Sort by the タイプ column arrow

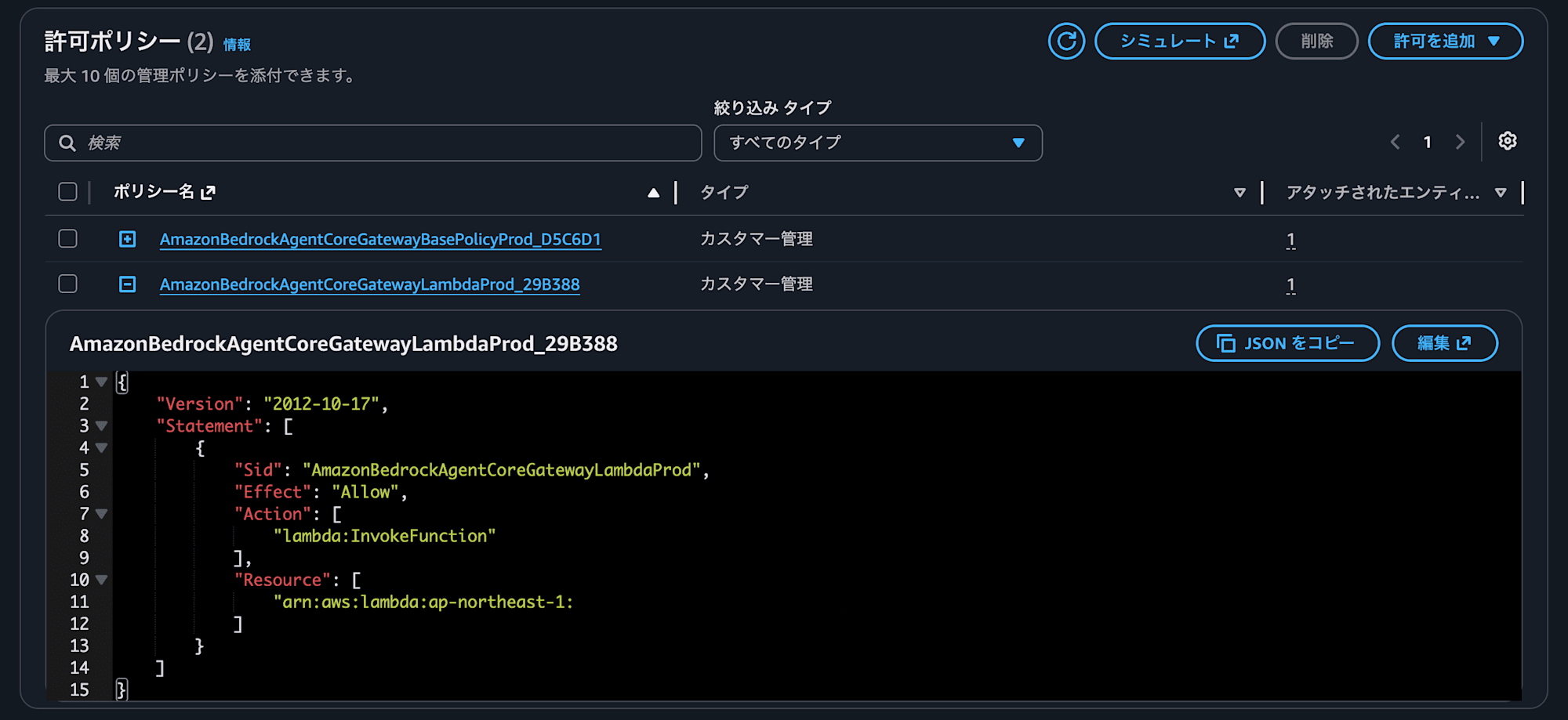point(1240,193)
